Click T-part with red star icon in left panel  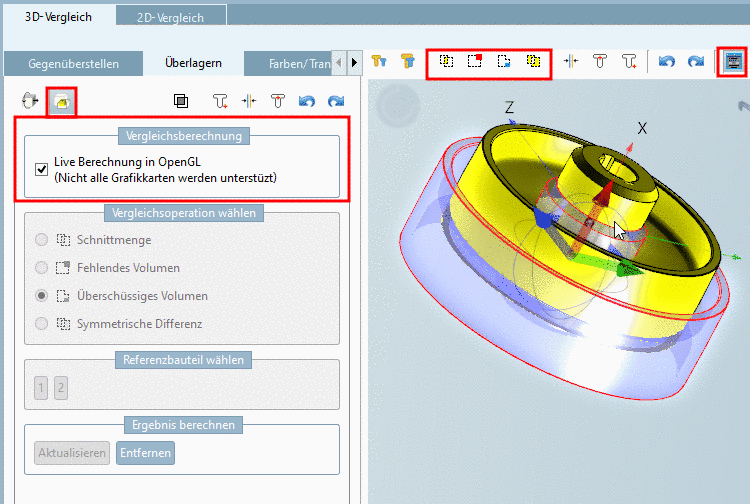pyautogui.click(x=220, y=101)
